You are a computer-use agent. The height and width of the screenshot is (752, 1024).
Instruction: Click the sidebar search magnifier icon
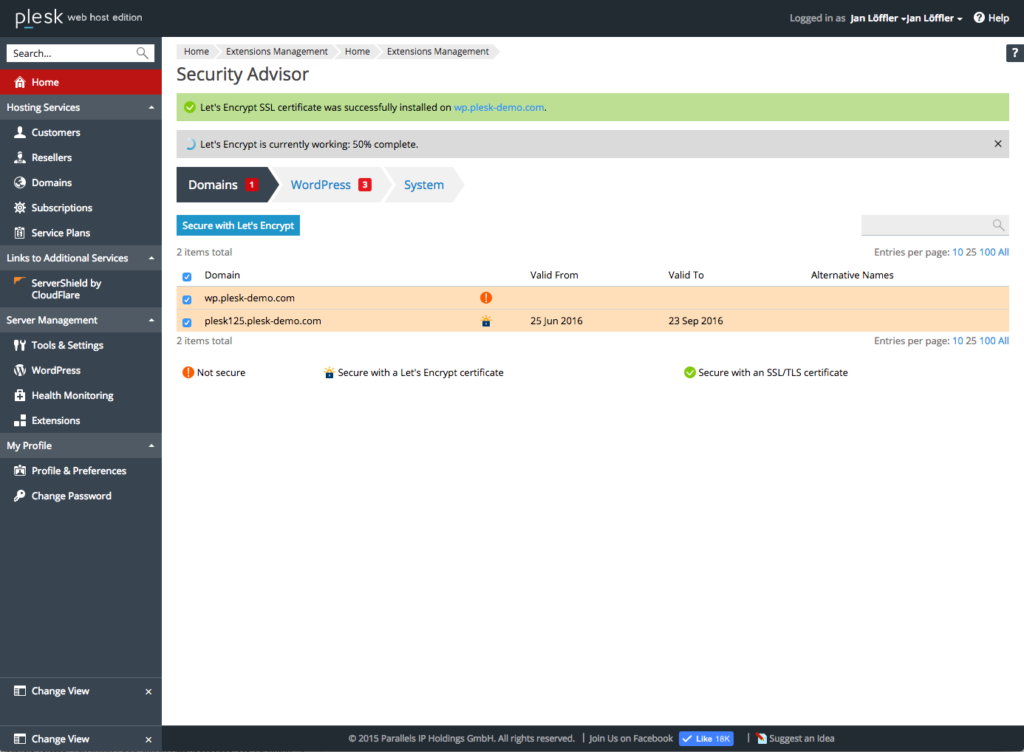coord(142,53)
